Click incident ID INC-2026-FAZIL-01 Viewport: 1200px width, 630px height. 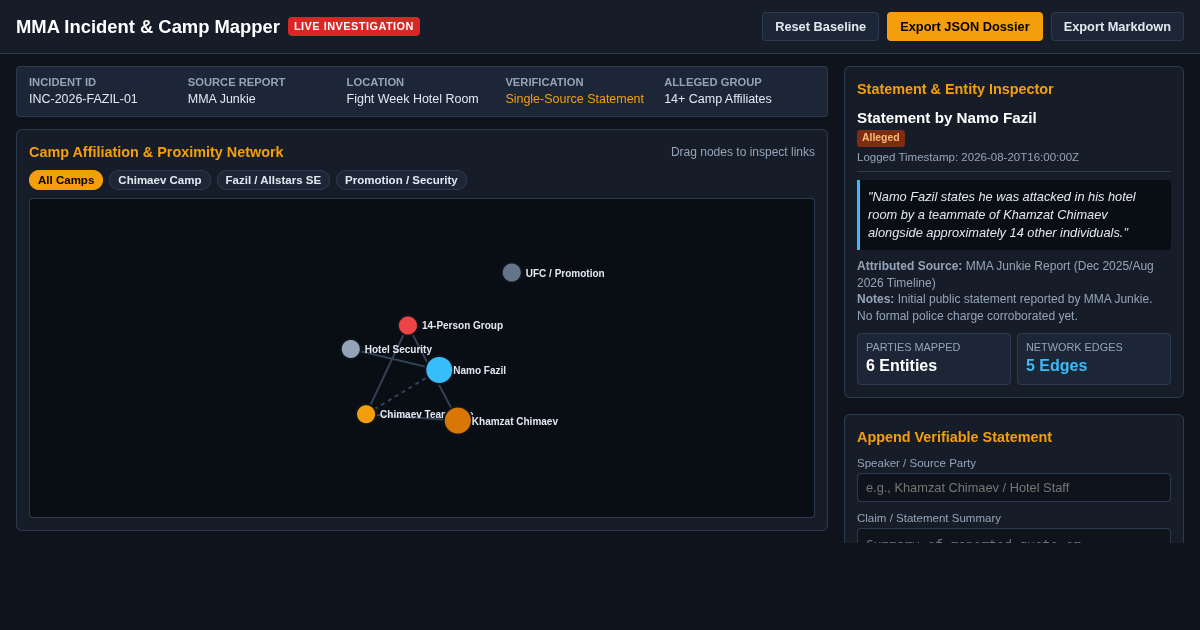coord(83,99)
